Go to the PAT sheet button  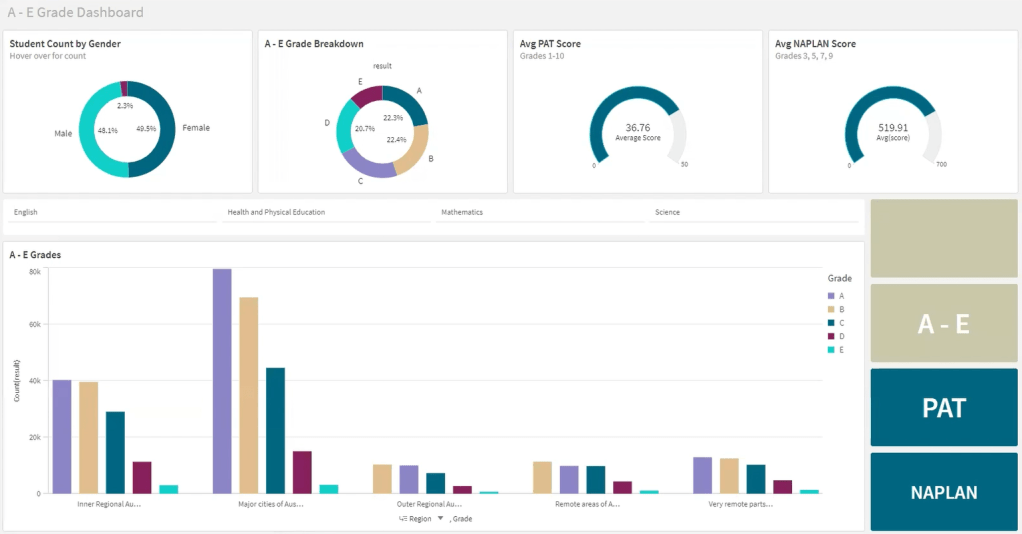point(943,408)
